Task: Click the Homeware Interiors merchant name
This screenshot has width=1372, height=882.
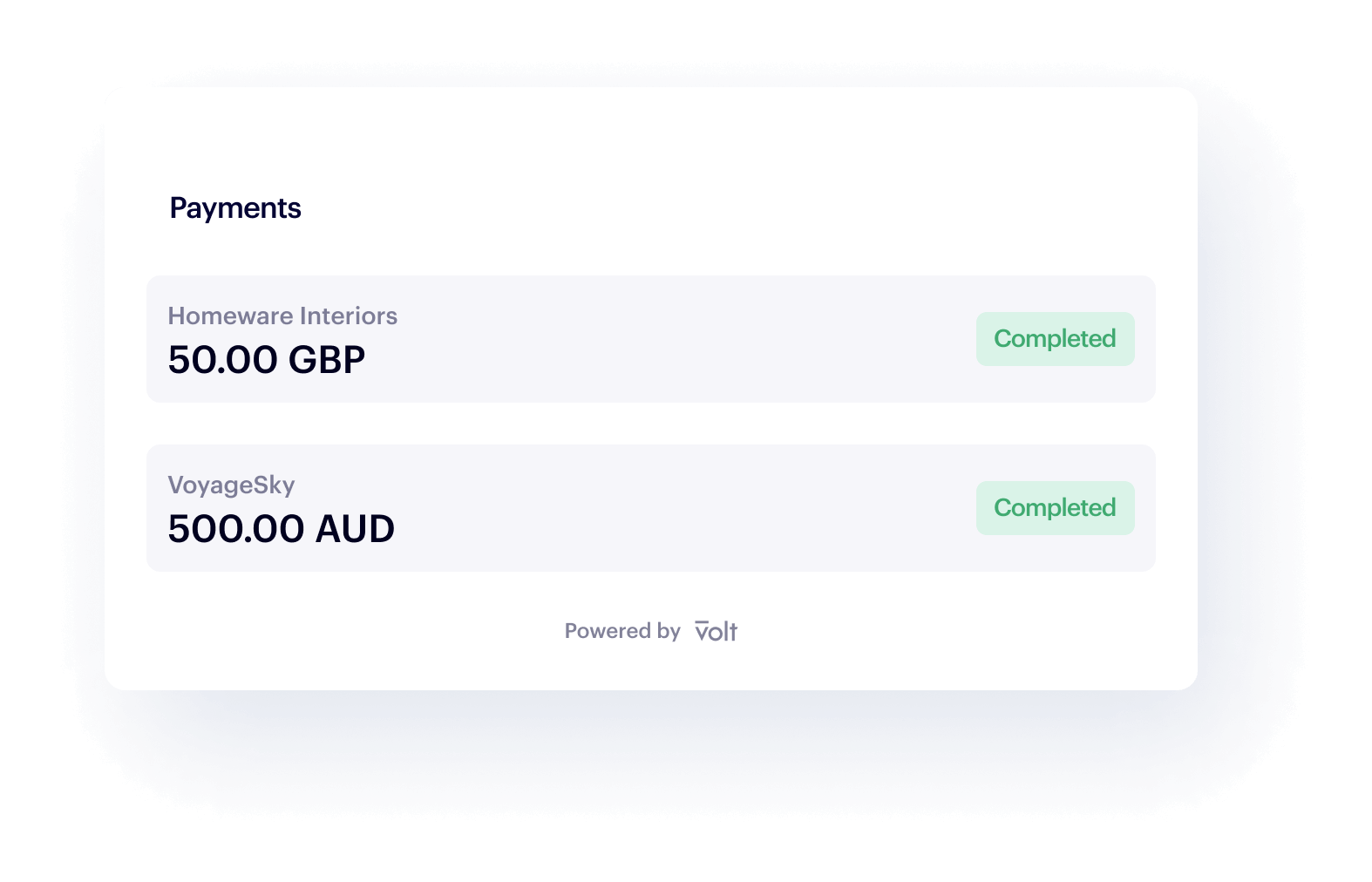Action: [x=282, y=315]
